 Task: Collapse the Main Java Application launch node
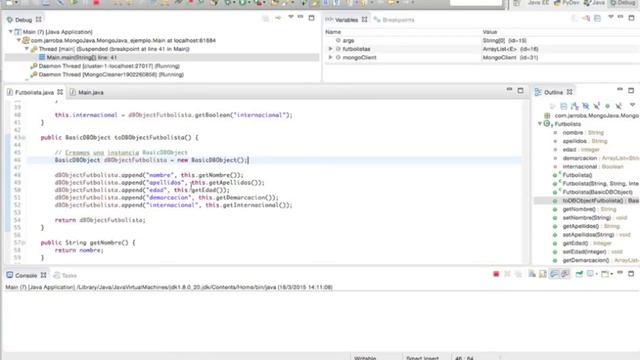11,31
